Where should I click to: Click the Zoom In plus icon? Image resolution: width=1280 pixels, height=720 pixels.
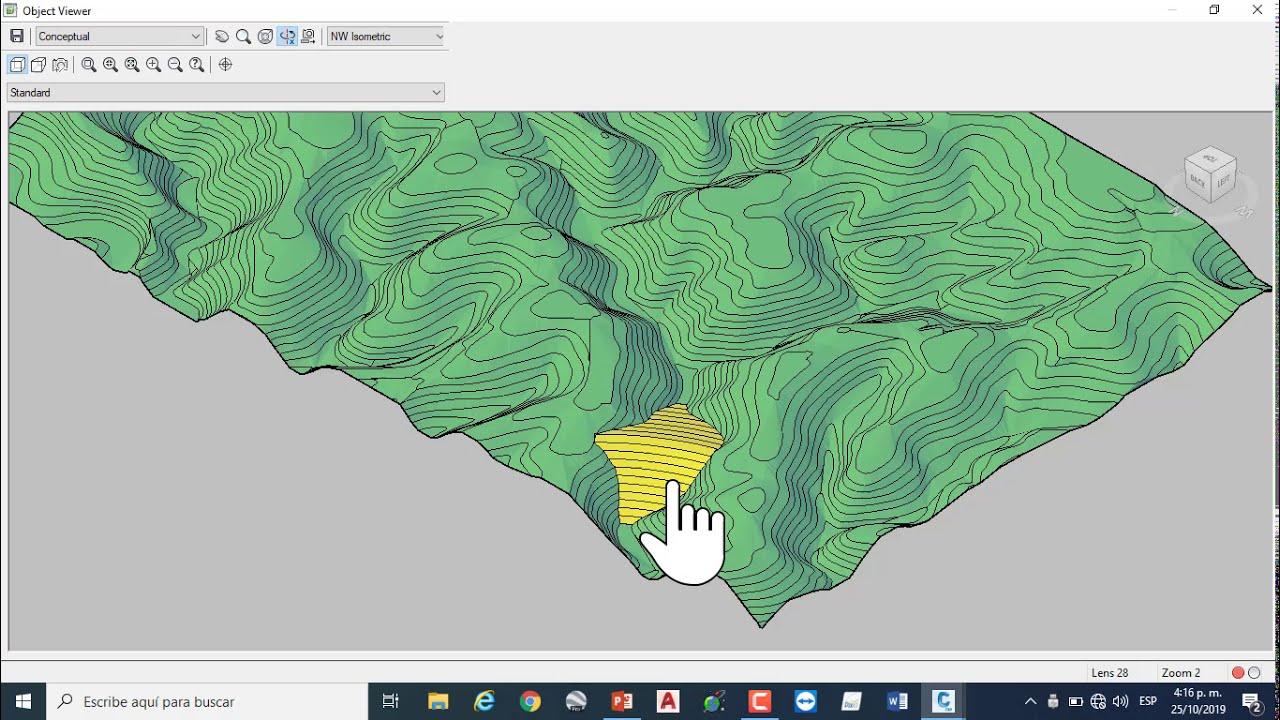(153, 64)
